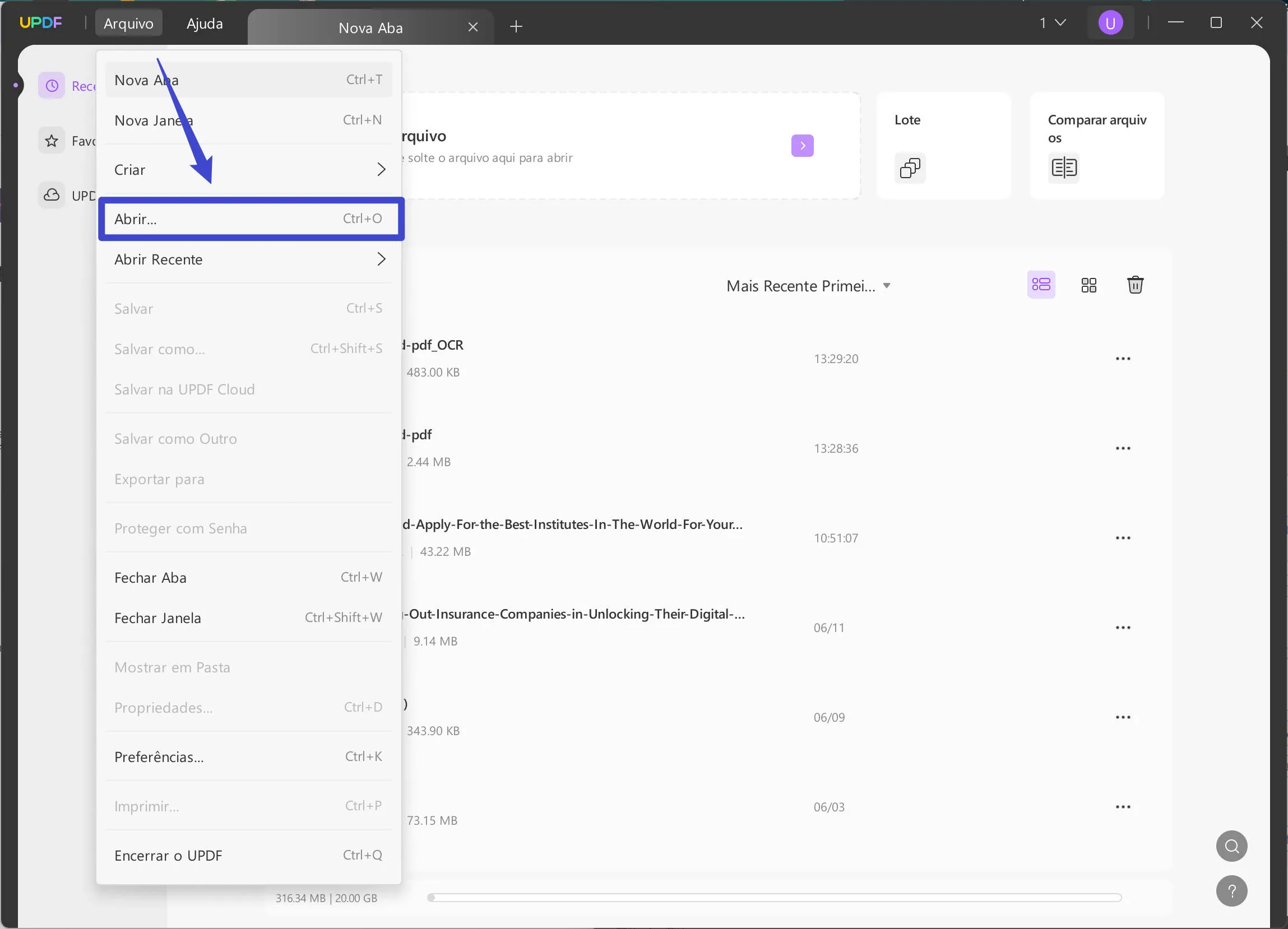
Task: Open the UPDF Cloud icon in sidebar
Action: 52,195
